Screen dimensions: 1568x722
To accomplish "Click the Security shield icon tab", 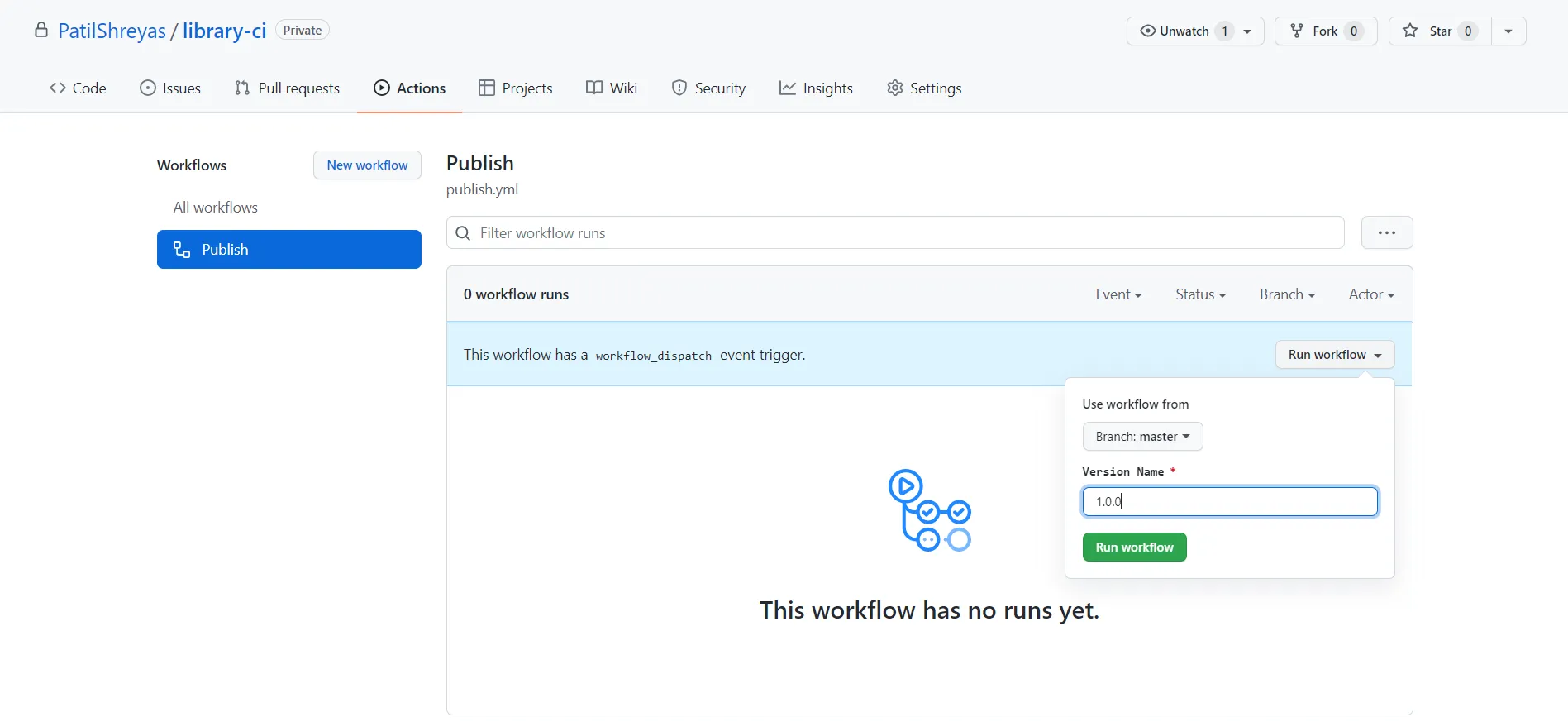I will (x=679, y=88).
